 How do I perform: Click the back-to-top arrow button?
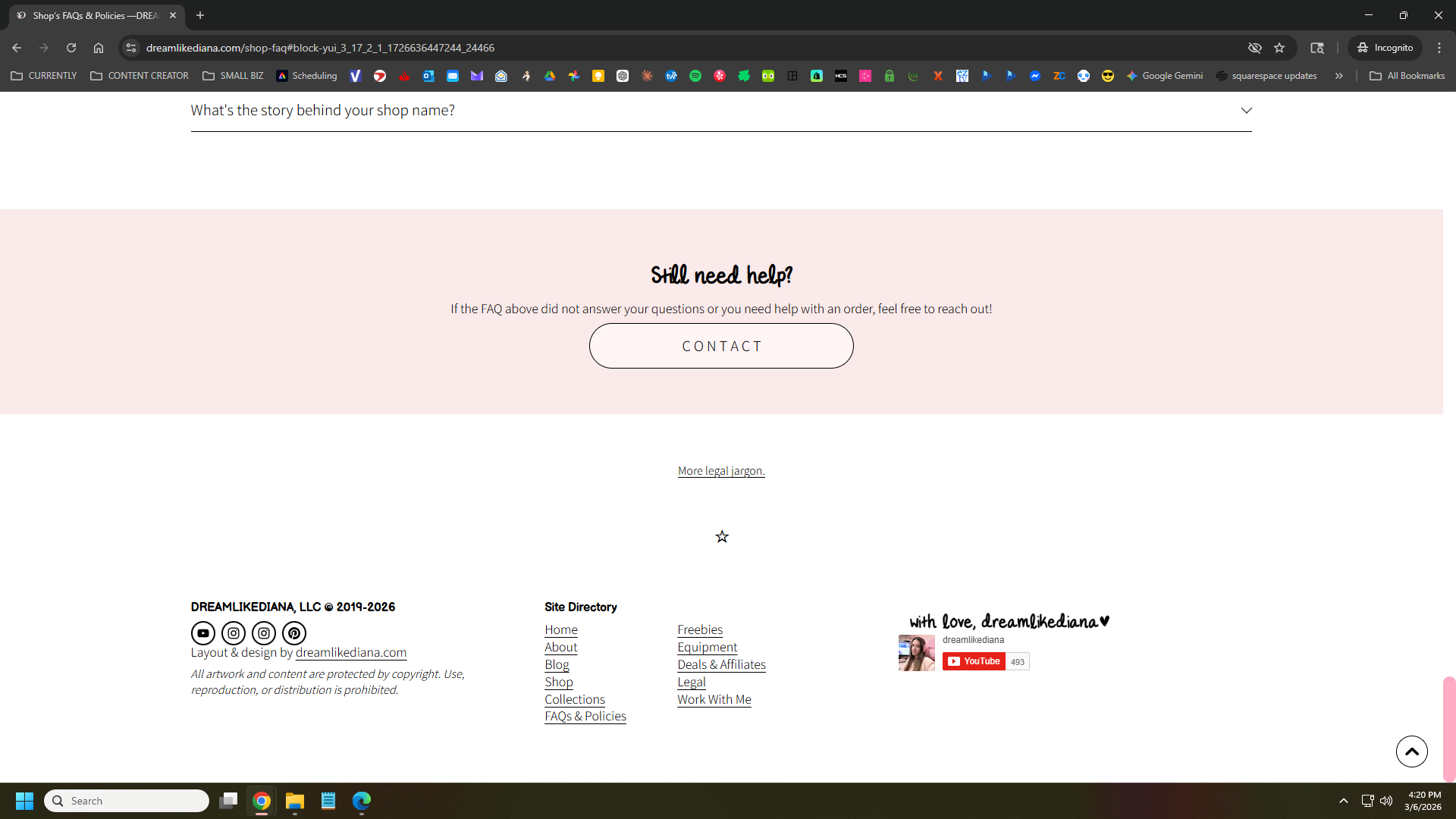click(x=1411, y=752)
